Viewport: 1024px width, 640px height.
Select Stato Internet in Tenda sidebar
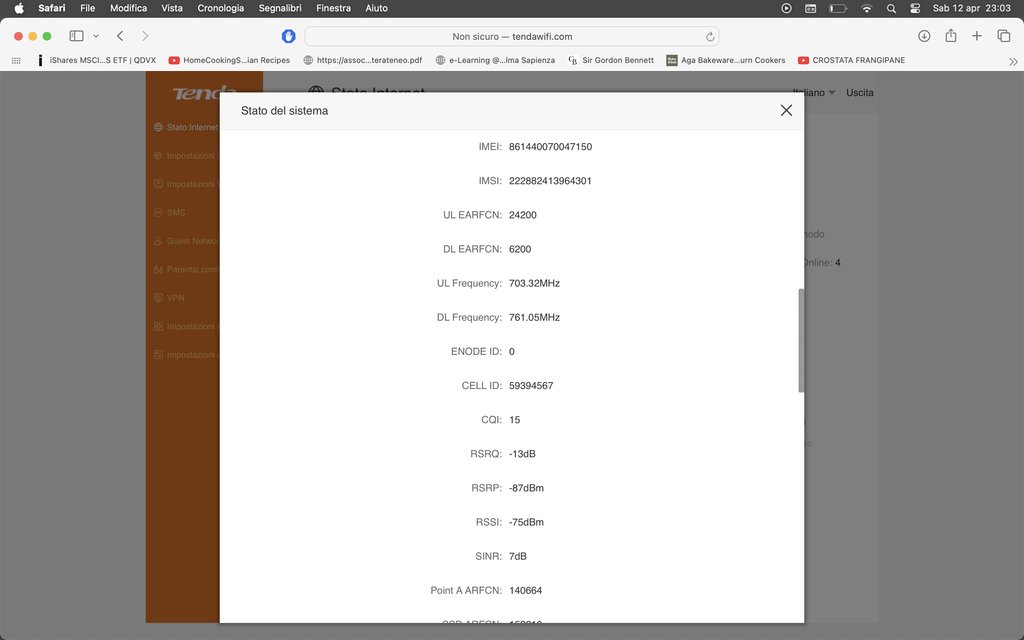[x=186, y=127]
